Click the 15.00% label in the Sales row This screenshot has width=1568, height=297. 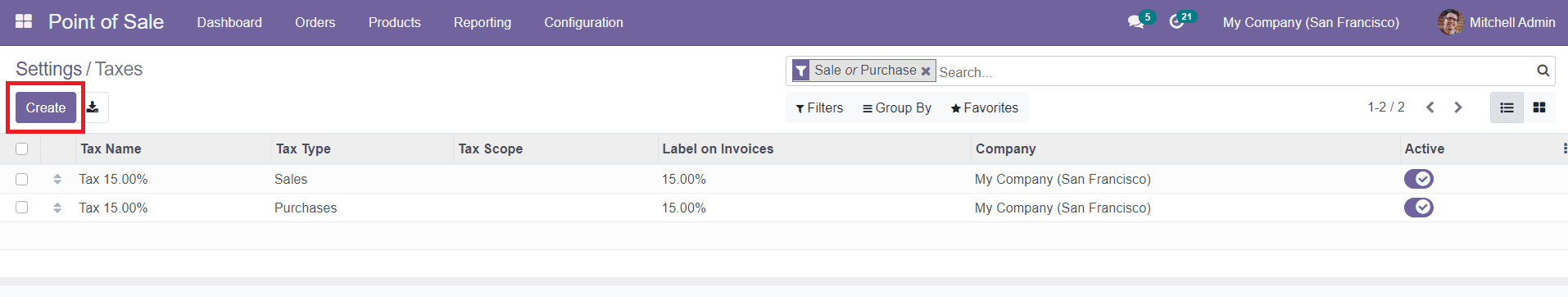684,179
